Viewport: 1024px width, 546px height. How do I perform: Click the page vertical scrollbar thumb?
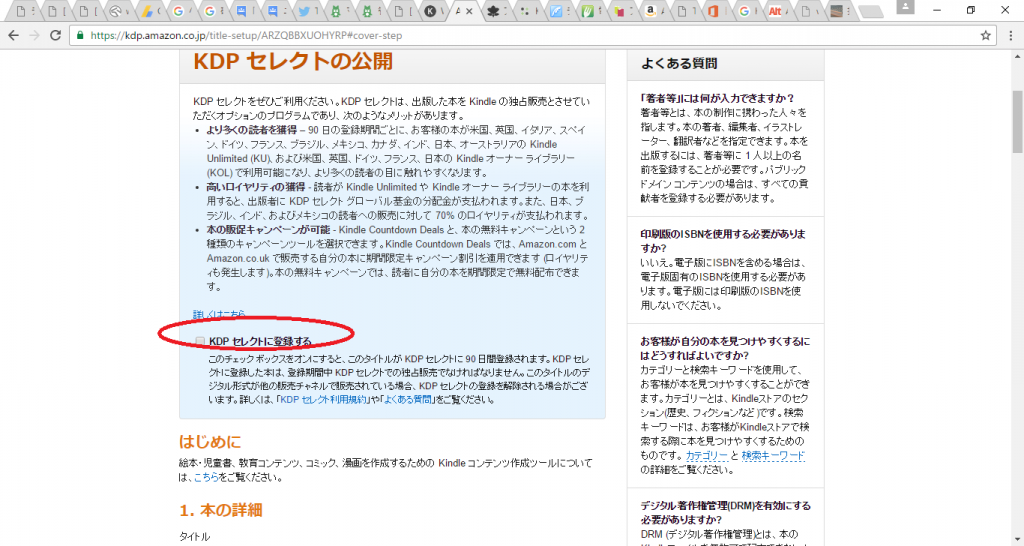click(x=1017, y=121)
